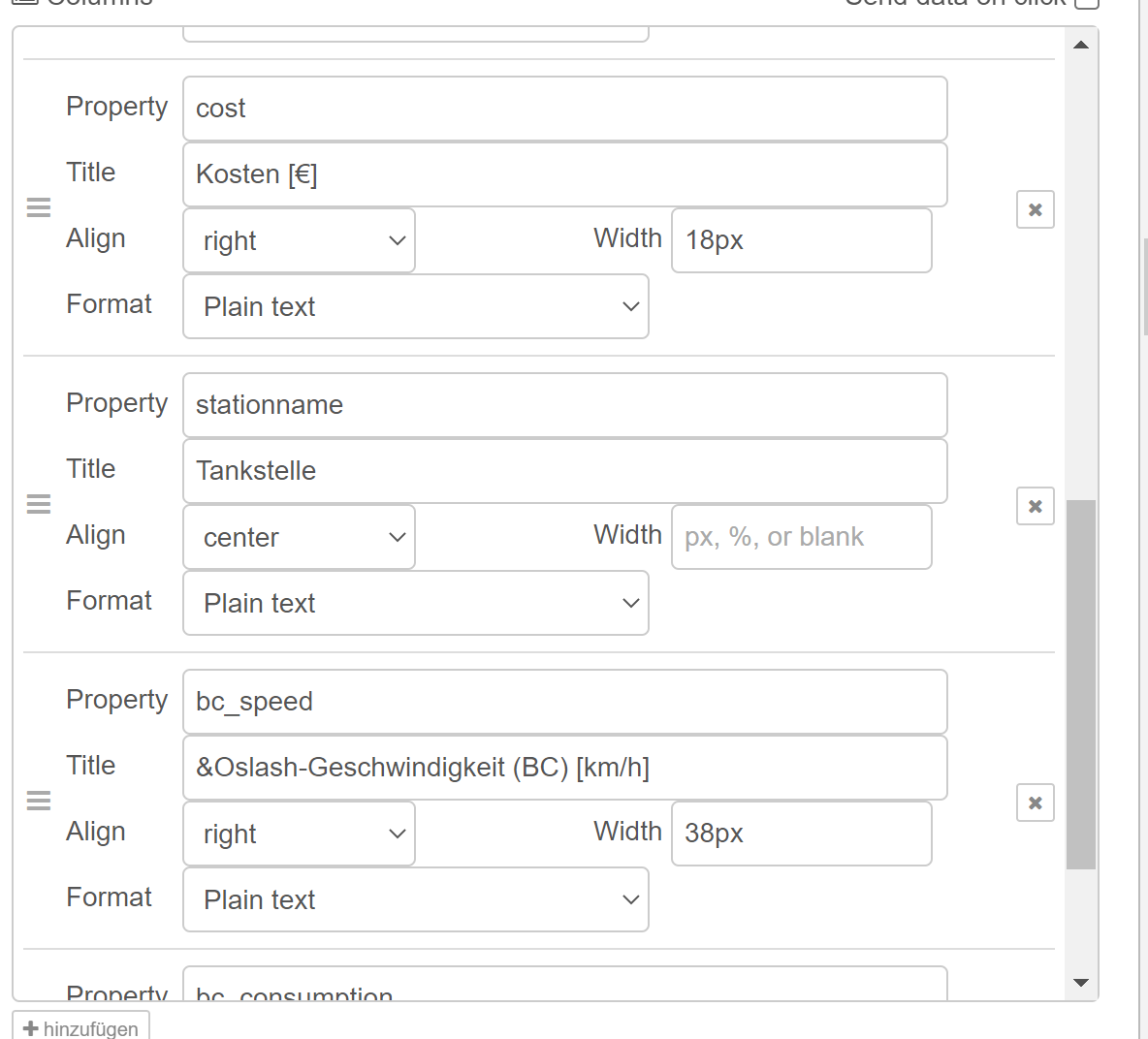The image size is (1148, 1039).
Task: Click the stationname row reorder handle
Action: (39, 504)
